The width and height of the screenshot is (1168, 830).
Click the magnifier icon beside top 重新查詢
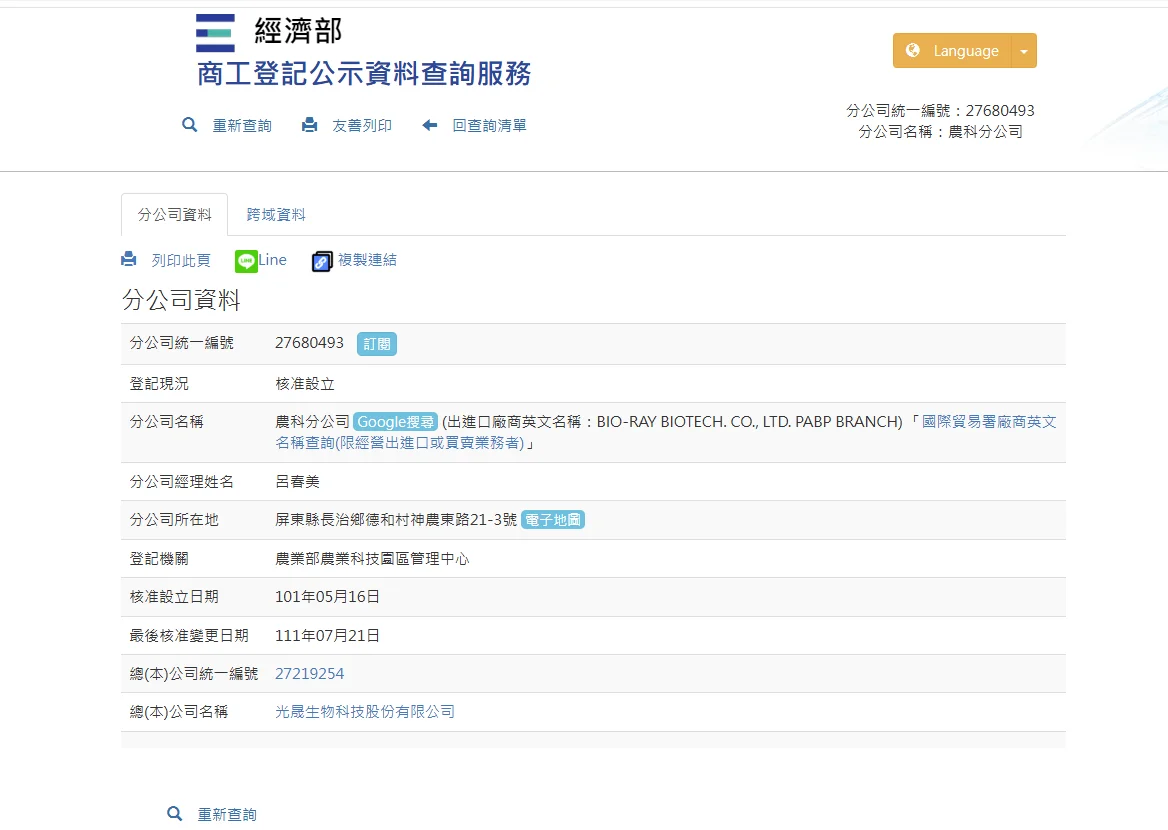[190, 125]
